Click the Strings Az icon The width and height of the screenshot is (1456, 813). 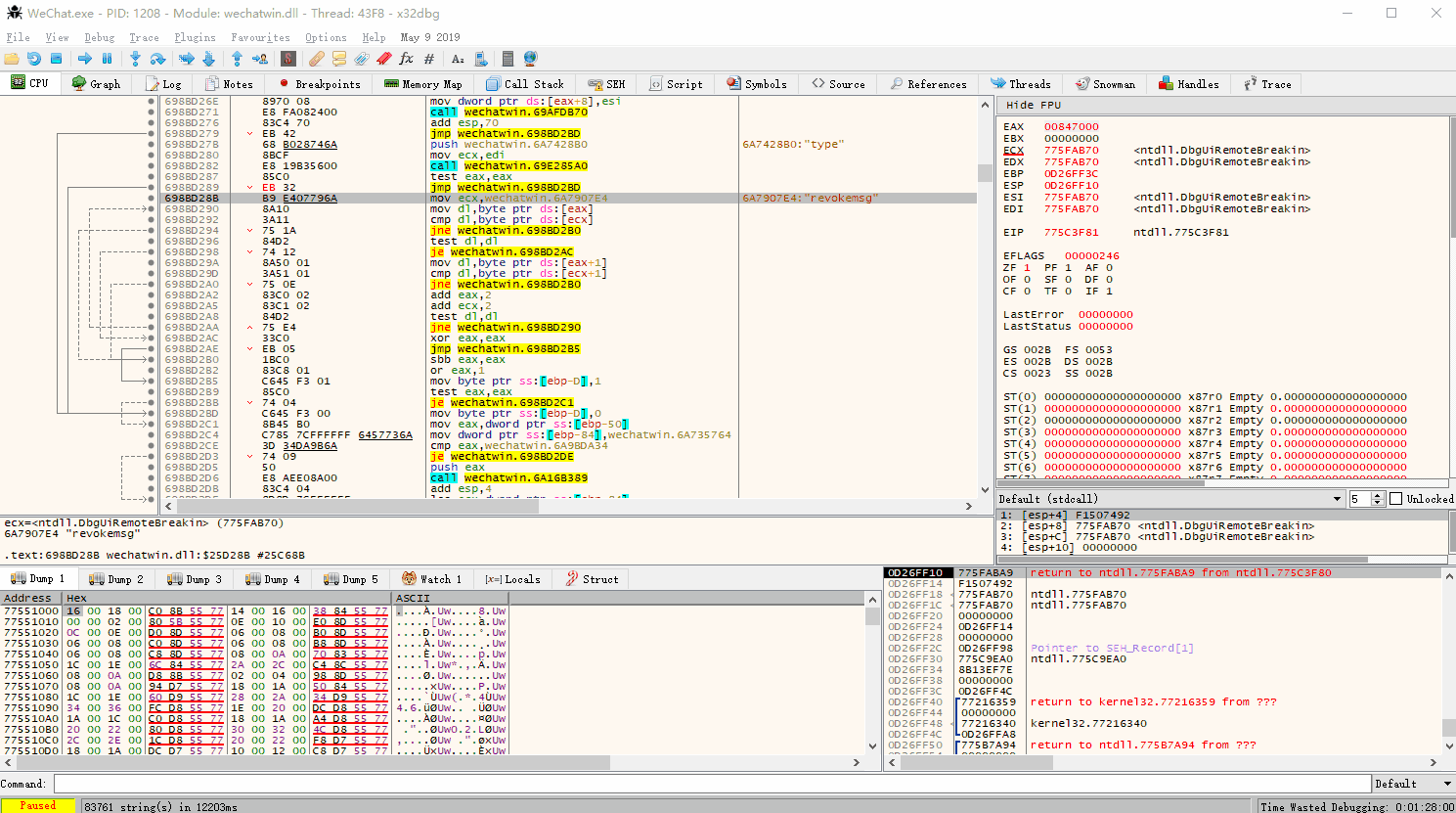(x=458, y=59)
